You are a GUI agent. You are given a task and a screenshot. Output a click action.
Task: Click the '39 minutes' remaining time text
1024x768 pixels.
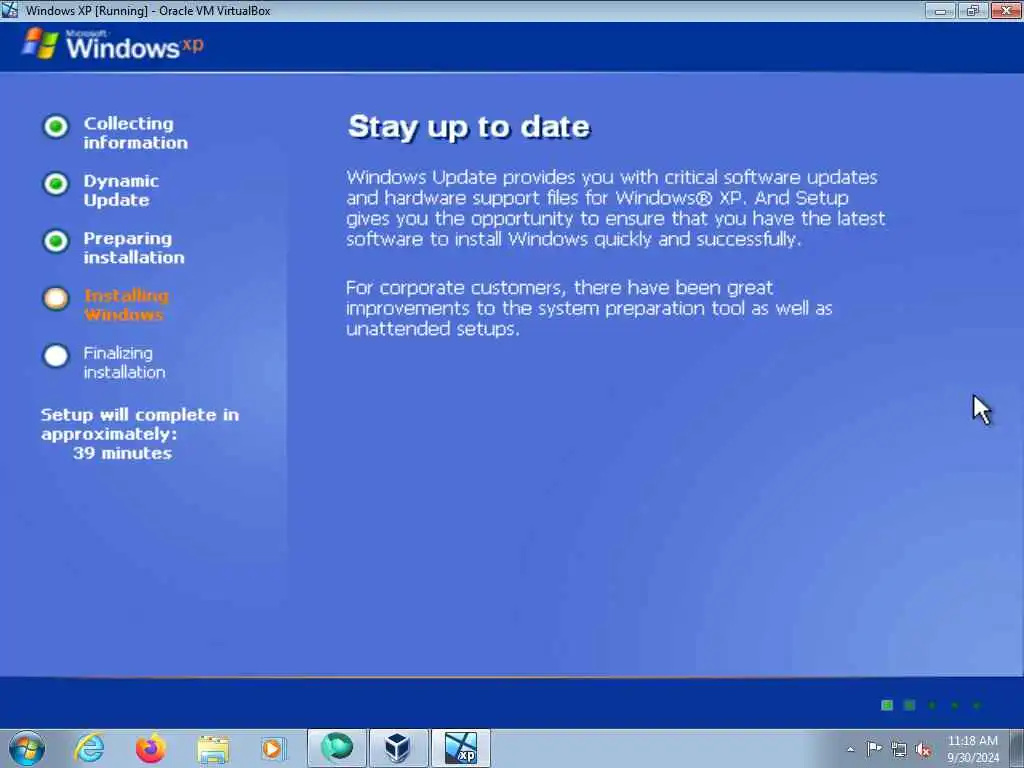point(122,453)
